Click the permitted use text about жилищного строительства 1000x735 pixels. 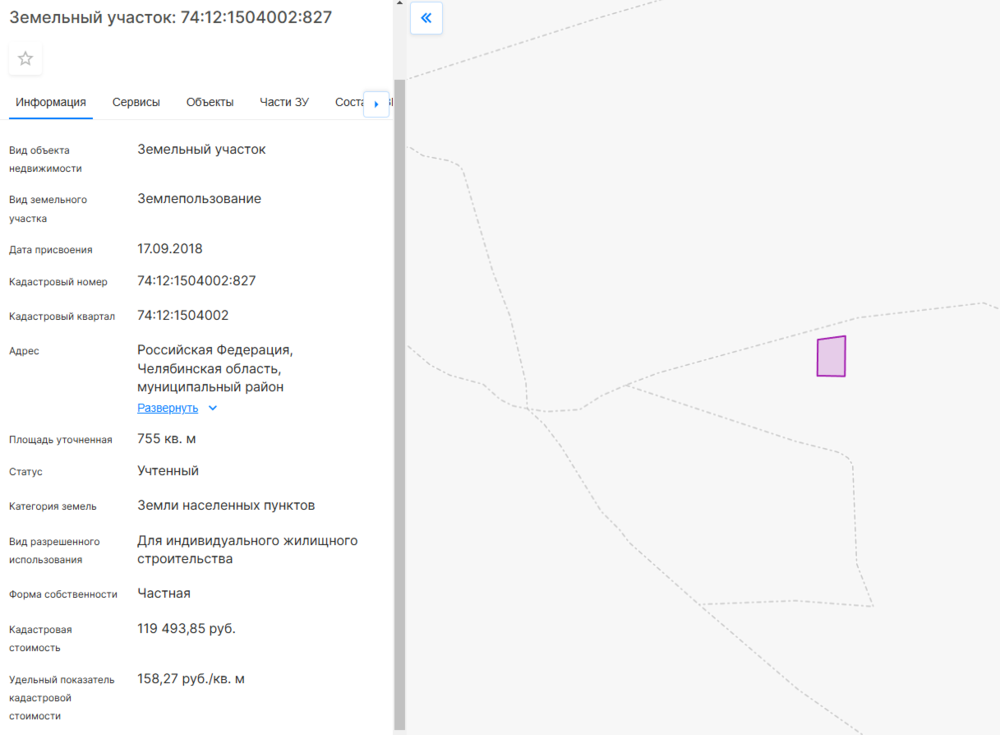tap(247, 550)
